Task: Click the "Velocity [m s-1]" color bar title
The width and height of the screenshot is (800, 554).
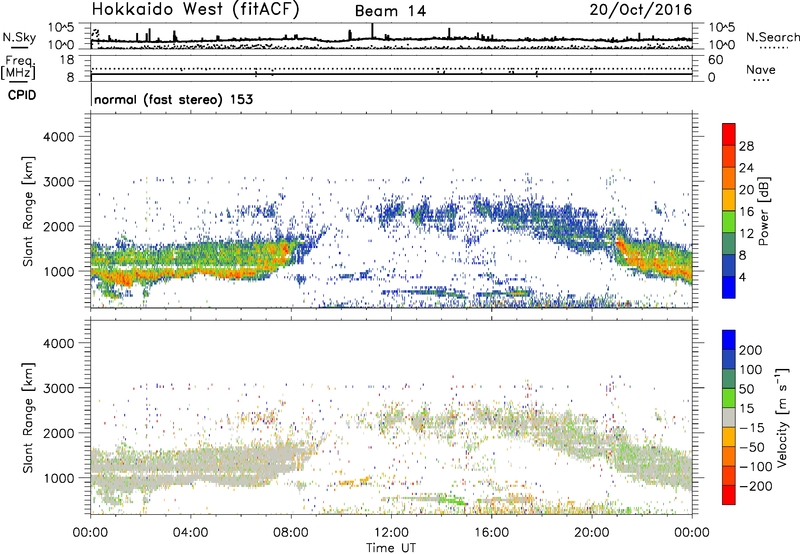Action: pyautogui.click(x=782, y=417)
